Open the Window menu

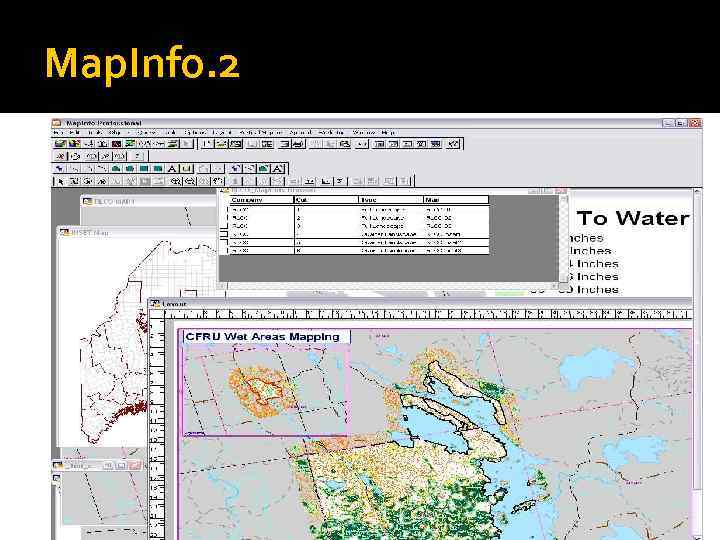point(364,132)
